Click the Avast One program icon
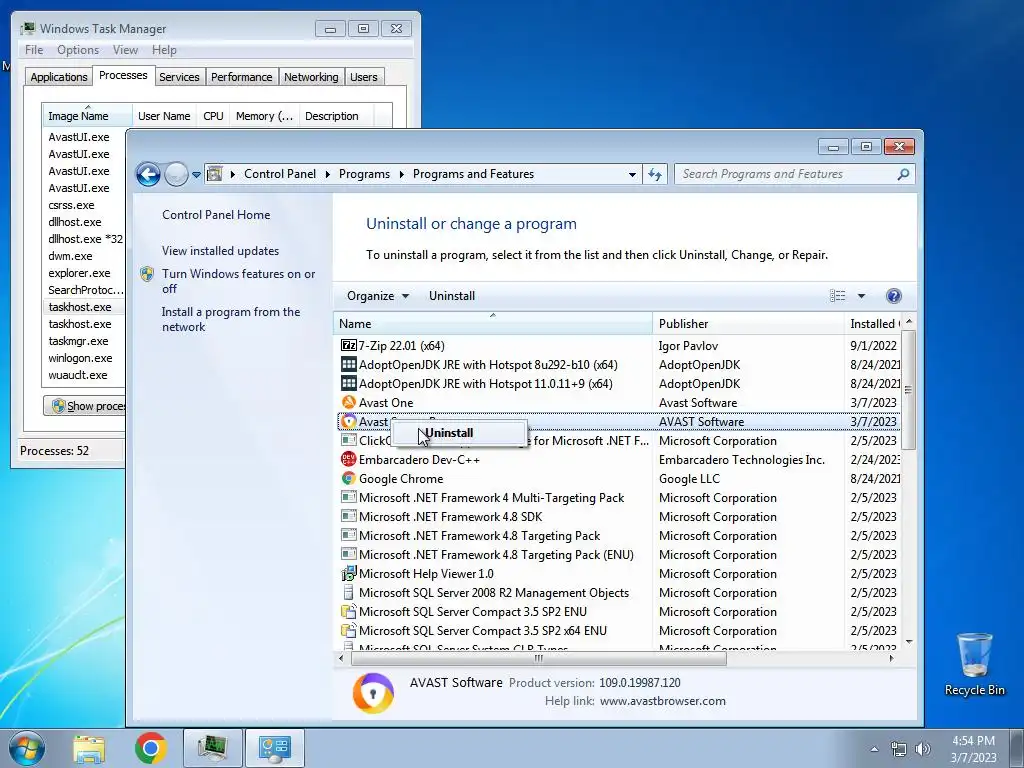This screenshot has height=768, width=1024. point(349,402)
